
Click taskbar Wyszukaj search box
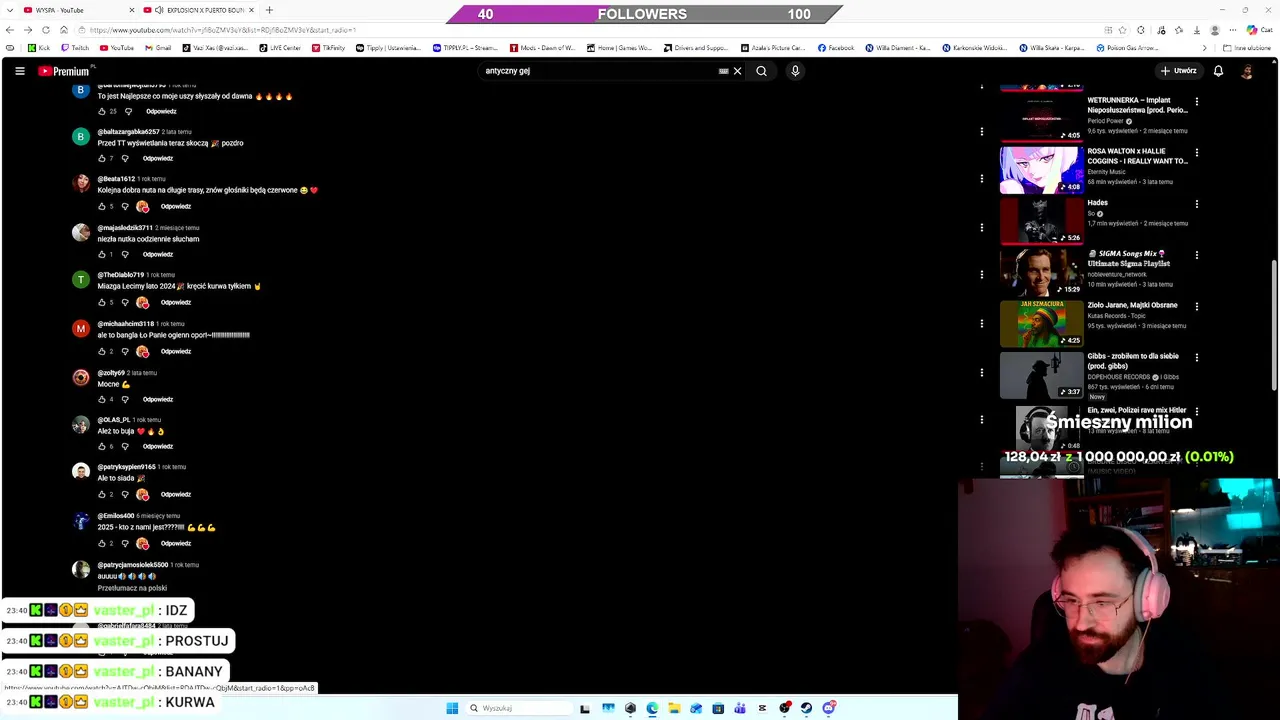(518, 708)
